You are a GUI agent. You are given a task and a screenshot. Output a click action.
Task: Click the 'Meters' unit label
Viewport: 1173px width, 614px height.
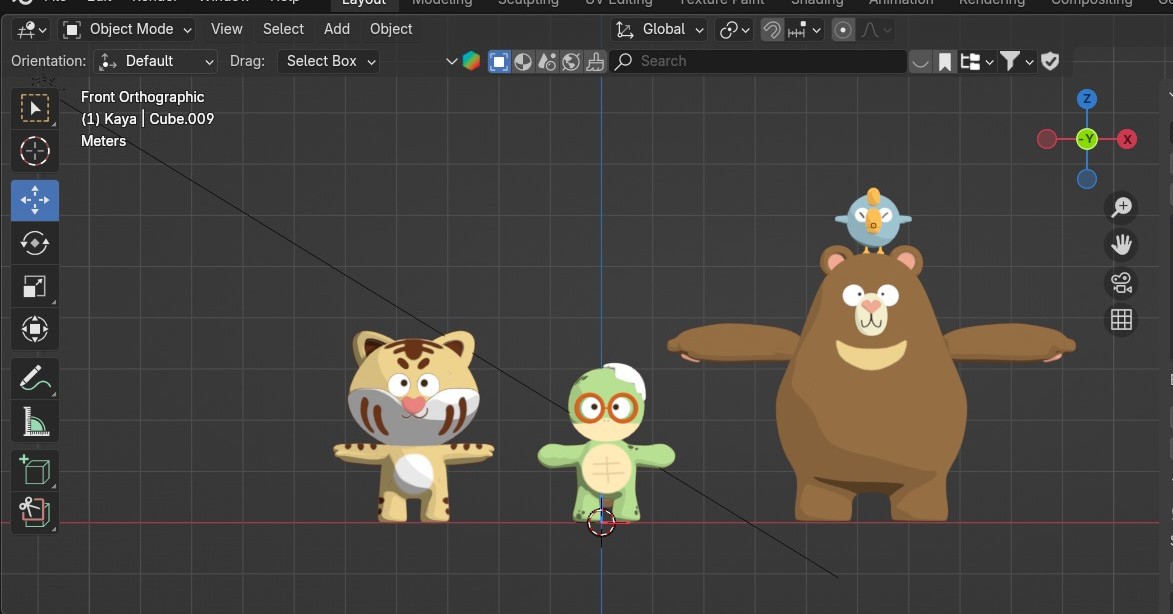(x=103, y=141)
